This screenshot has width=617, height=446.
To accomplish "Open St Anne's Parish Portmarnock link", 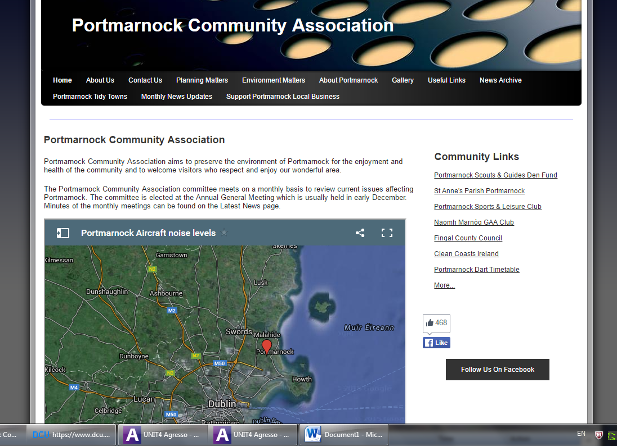I will 479,191.
